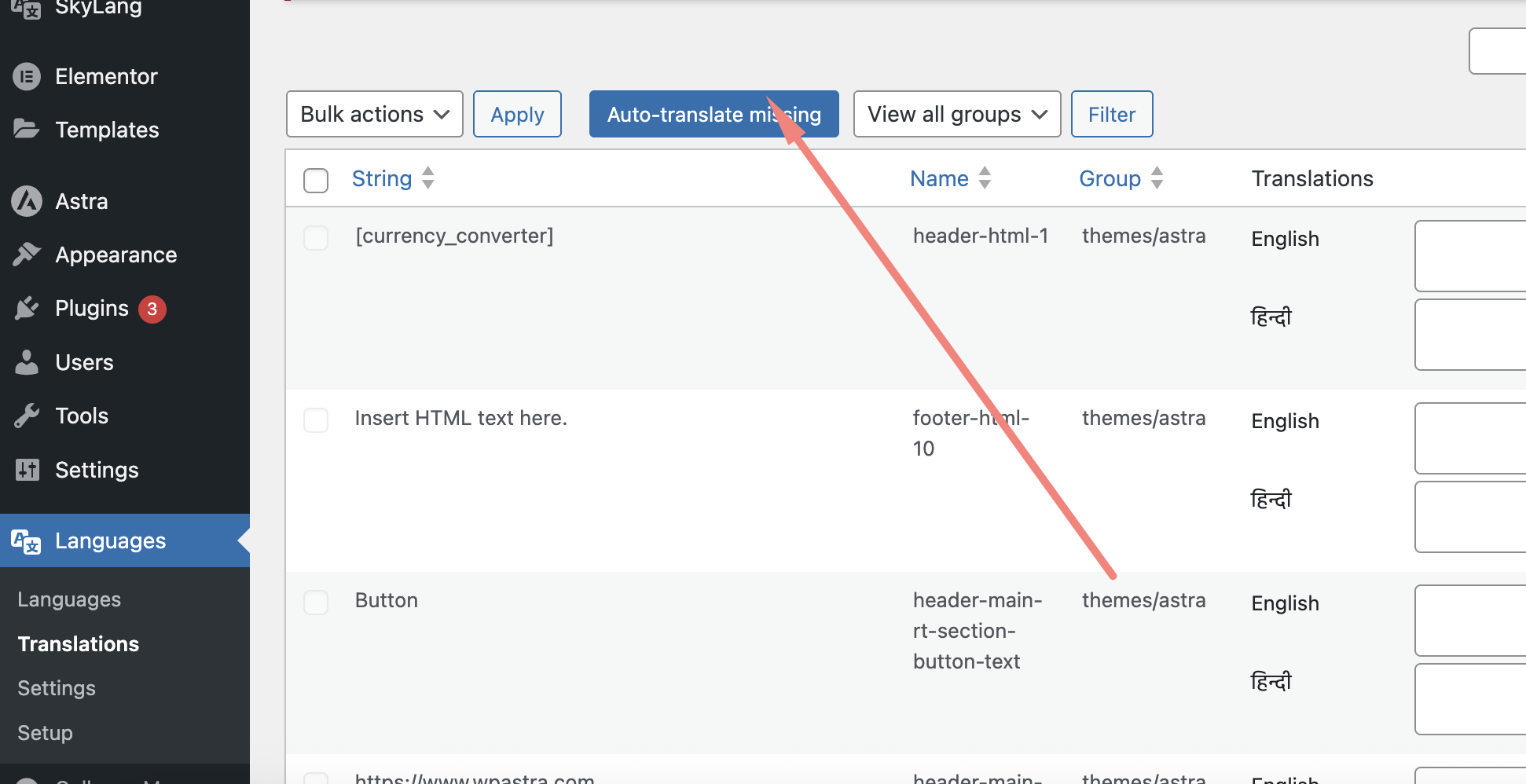The height and width of the screenshot is (784, 1526).
Task: Sort the table by Group column
Action: (1110, 179)
